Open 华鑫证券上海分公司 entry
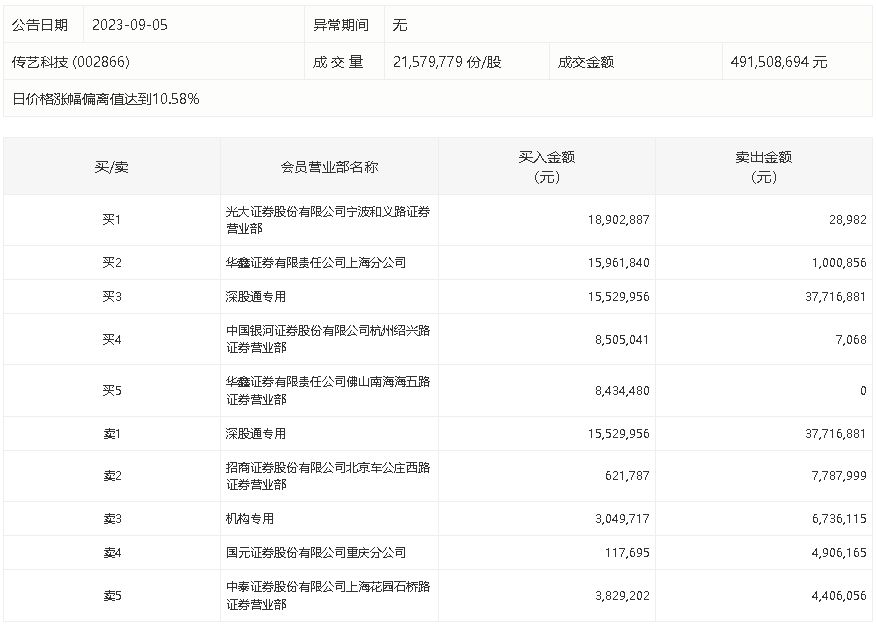 316,263
